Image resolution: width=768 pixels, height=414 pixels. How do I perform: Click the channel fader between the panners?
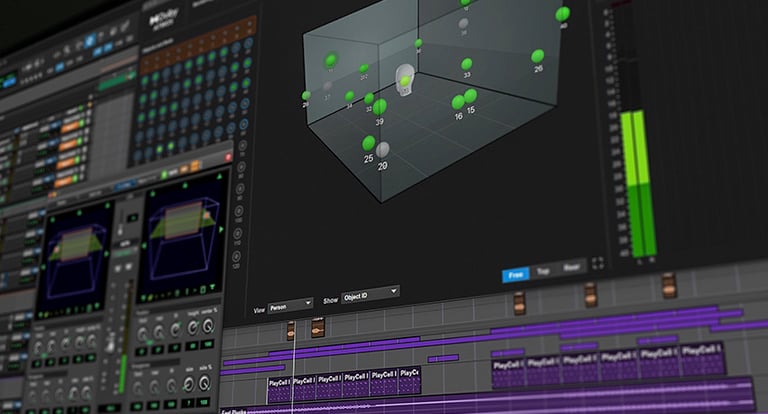110,344
